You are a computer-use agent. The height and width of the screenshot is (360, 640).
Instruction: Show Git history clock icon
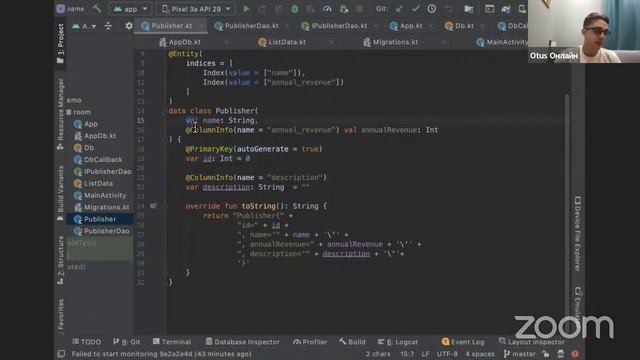coord(431,9)
